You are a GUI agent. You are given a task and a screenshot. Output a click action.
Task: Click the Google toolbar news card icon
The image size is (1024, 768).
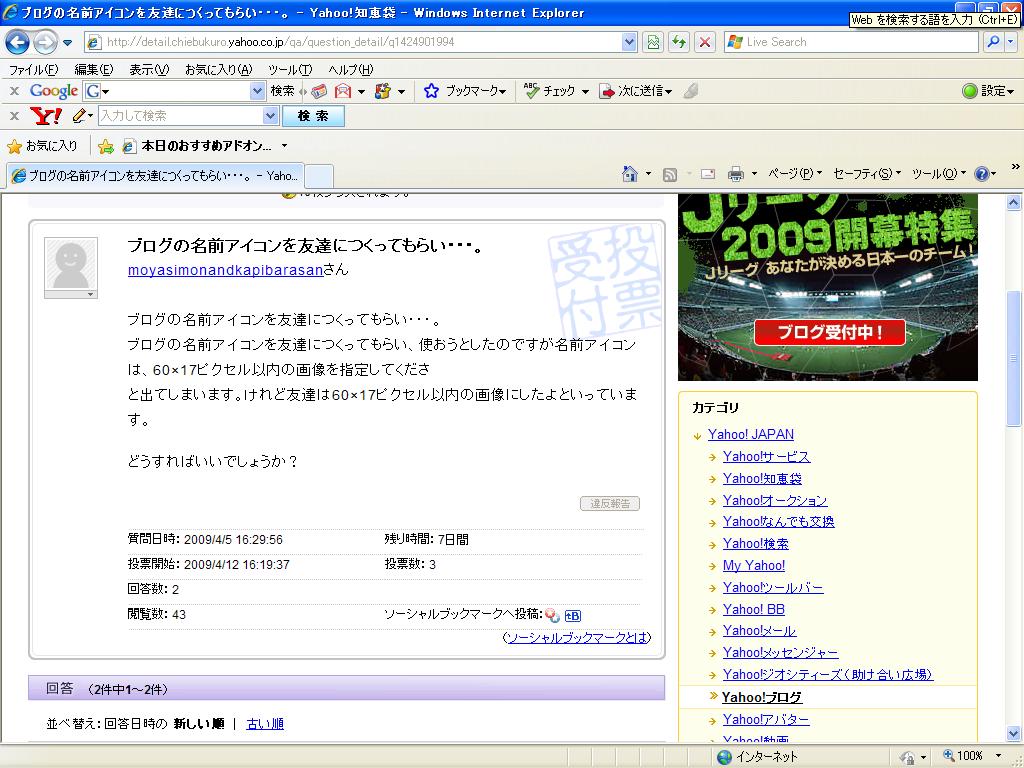(x=319, y=91)
